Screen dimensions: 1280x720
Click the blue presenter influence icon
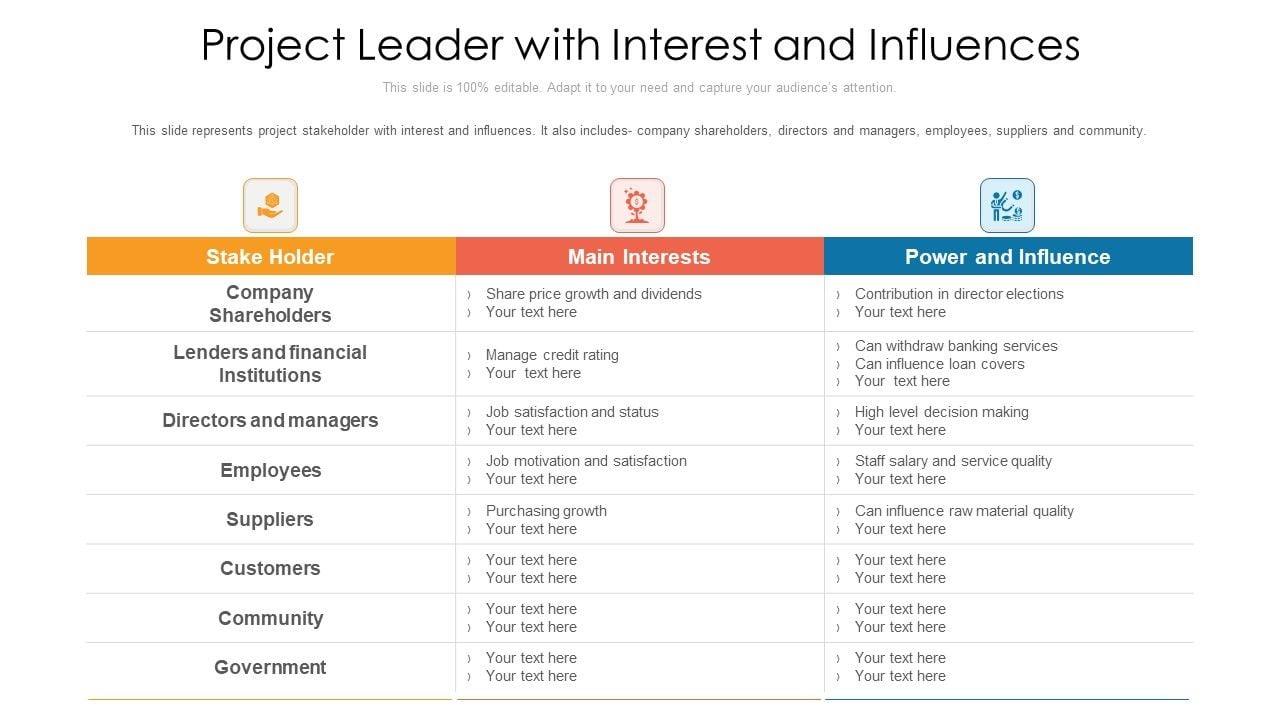(1007, 206)
